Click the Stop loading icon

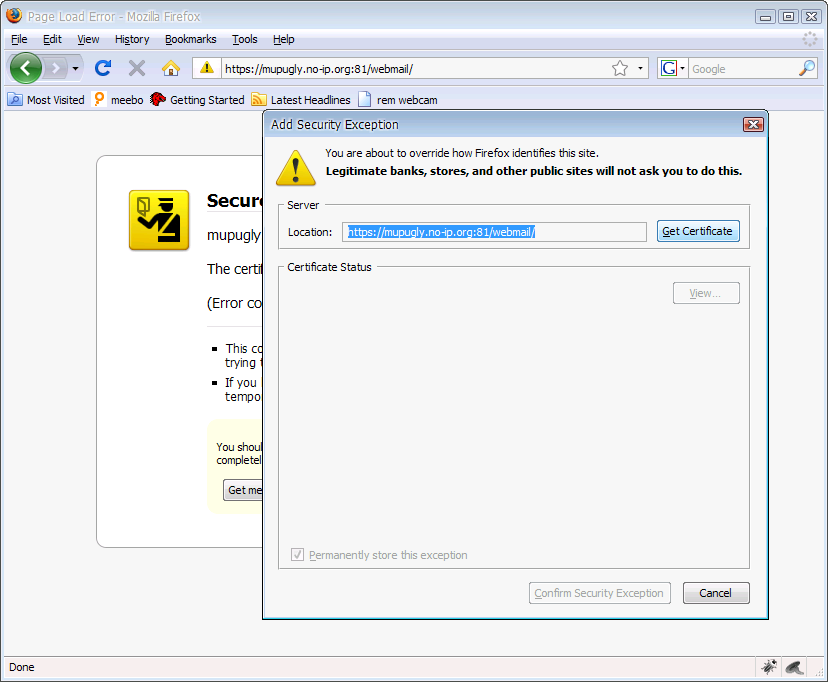(x=137, y=68)
